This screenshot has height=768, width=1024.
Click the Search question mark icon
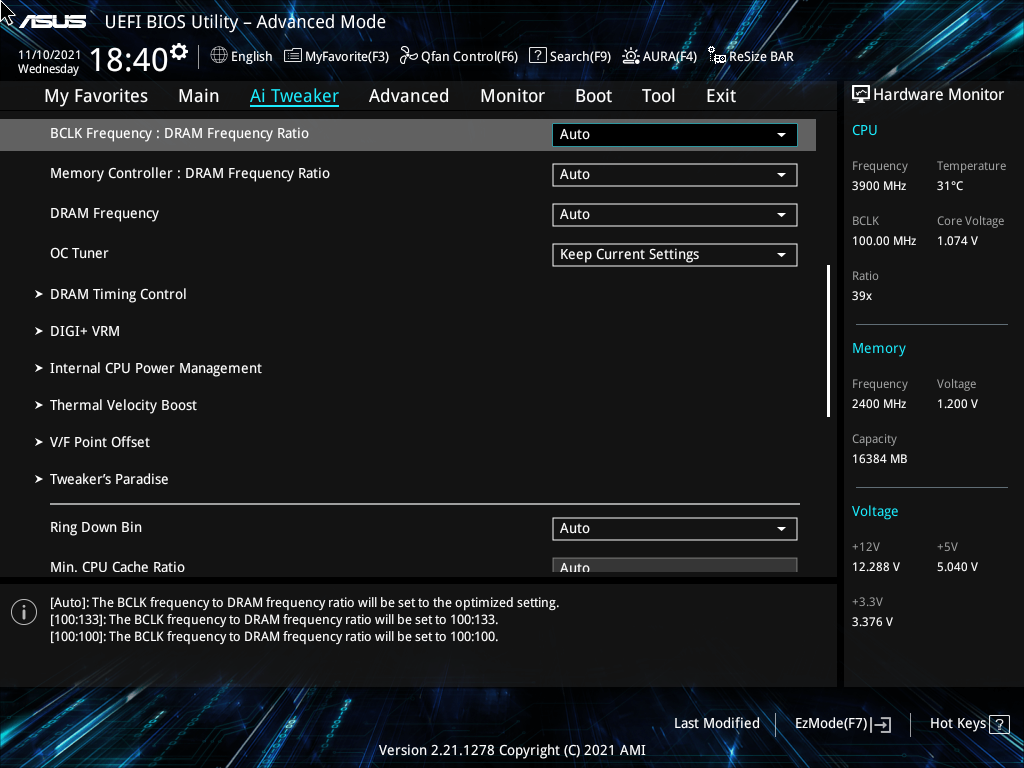(537, 56)
